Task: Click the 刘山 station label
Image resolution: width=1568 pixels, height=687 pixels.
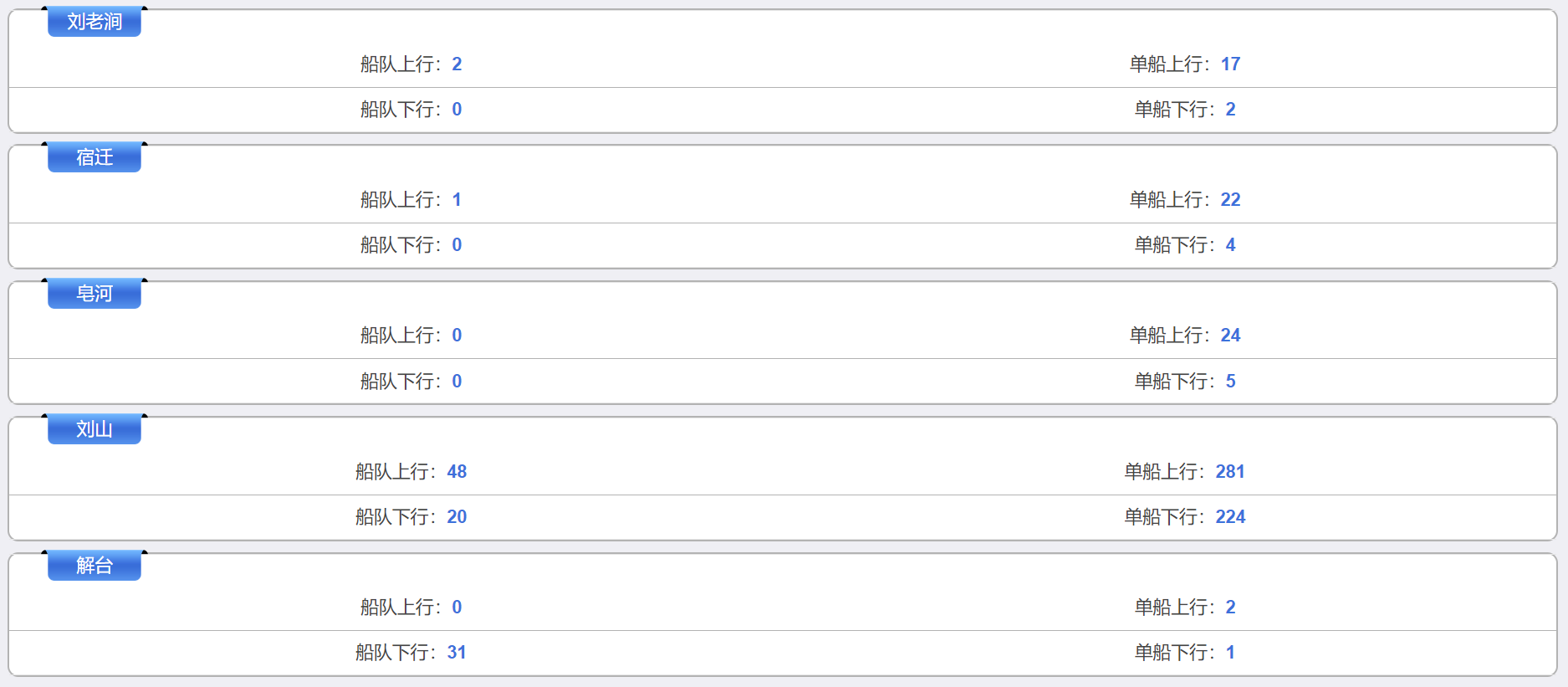Action: click(94, 429)
